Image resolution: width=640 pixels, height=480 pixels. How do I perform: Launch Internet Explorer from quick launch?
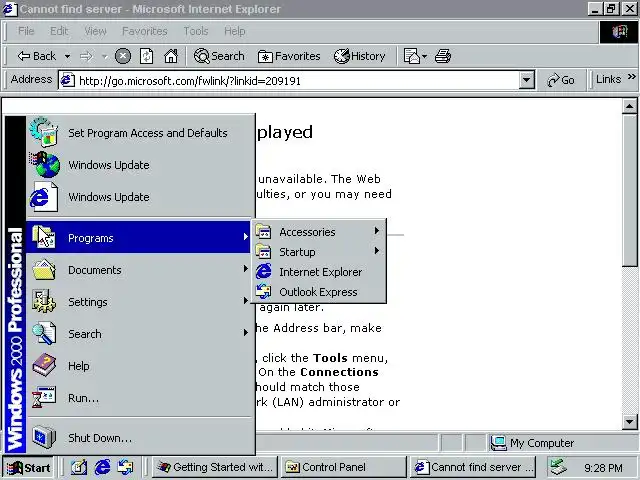tap(102, 467)
